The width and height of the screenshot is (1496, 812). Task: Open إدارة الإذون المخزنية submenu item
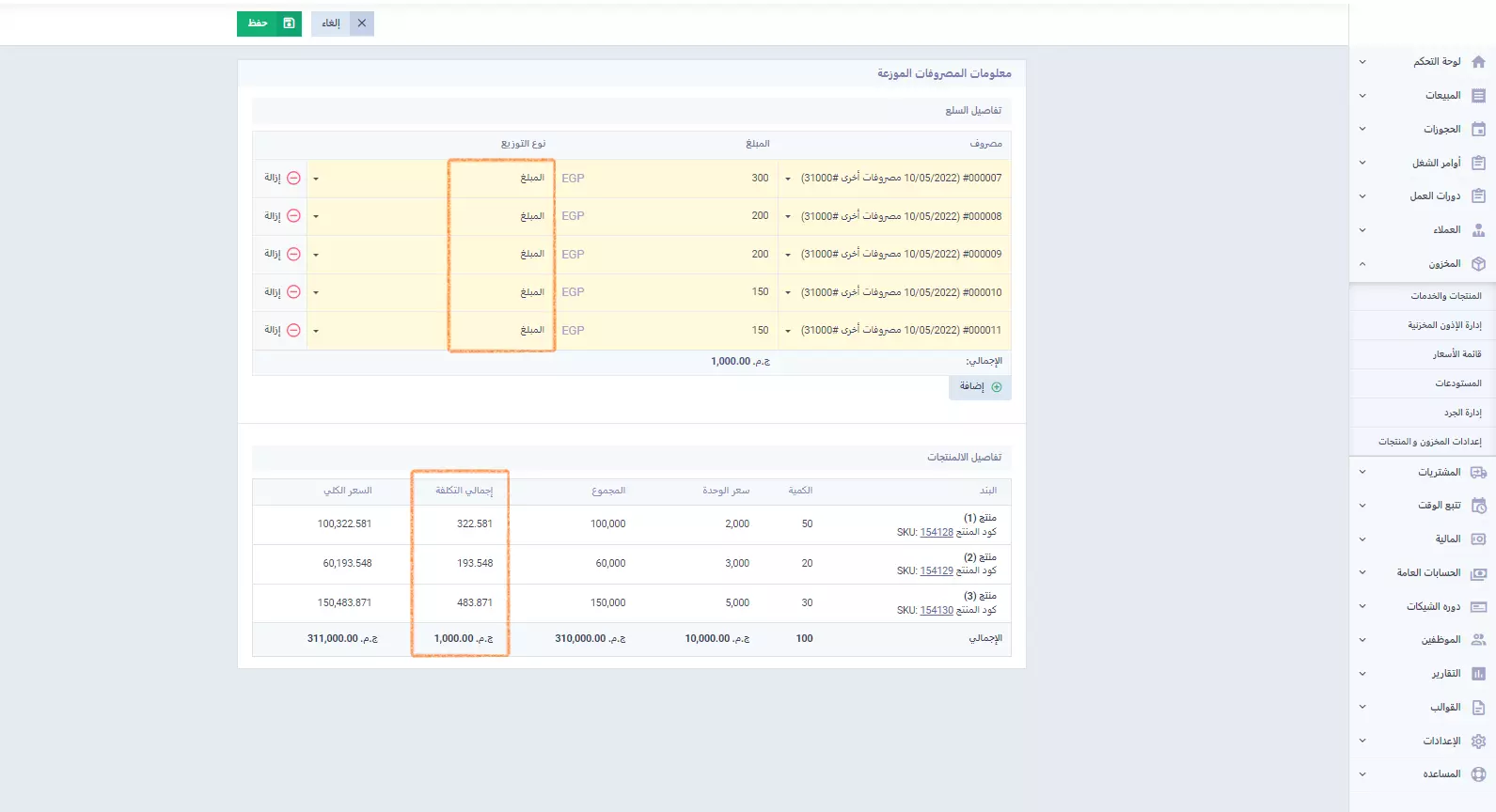pyautogui.click(x=1444, y=325)
